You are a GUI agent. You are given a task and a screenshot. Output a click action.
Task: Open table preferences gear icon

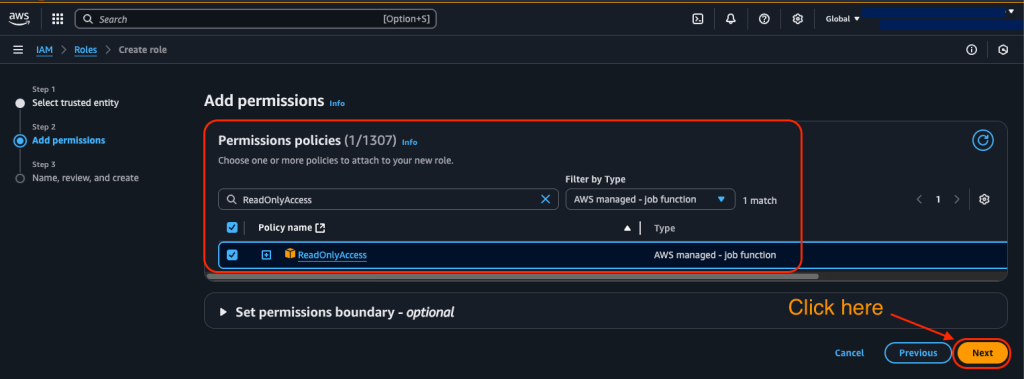click(x=985, y=199)
